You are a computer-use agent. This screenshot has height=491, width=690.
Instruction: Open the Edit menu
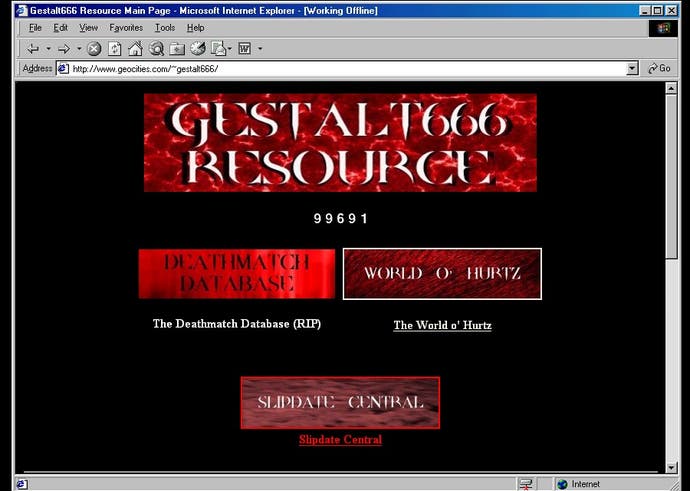coord(60,28)
